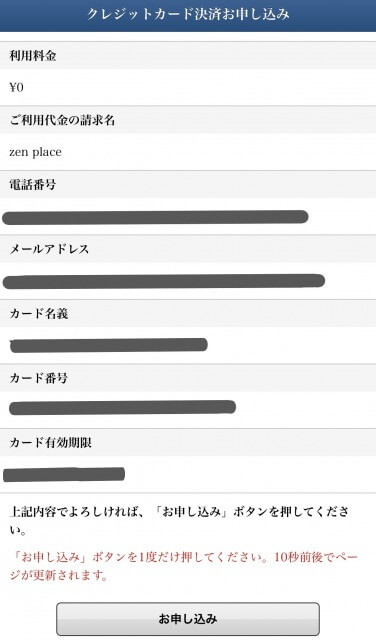Click the red 10秒前後 warning notice
The width and height of the screenshot is (376, 640).
tap(184, 566)
